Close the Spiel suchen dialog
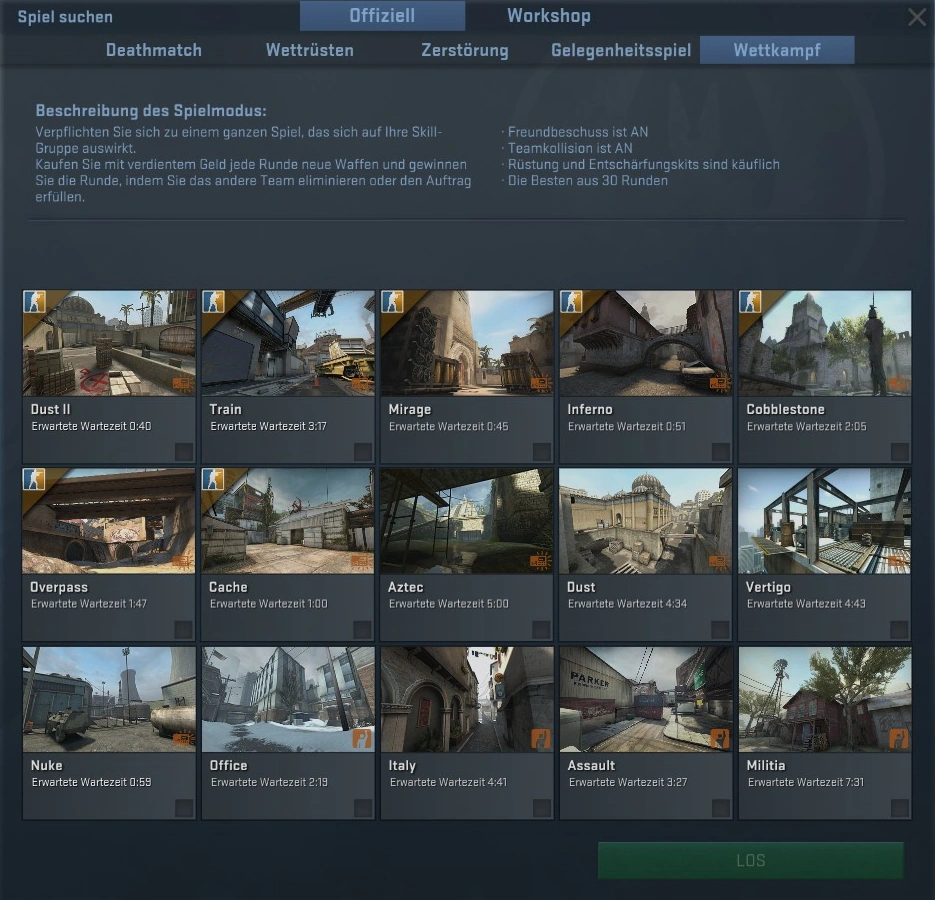 point(917,17)
